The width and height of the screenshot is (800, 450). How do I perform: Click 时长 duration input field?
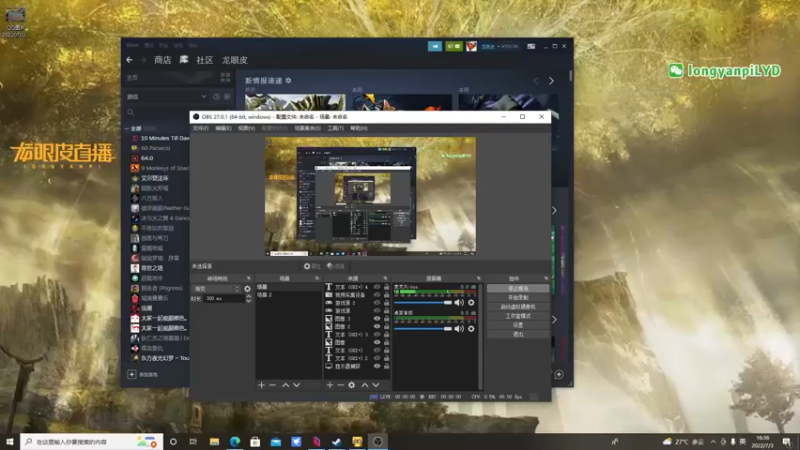(x=223, y=298)
